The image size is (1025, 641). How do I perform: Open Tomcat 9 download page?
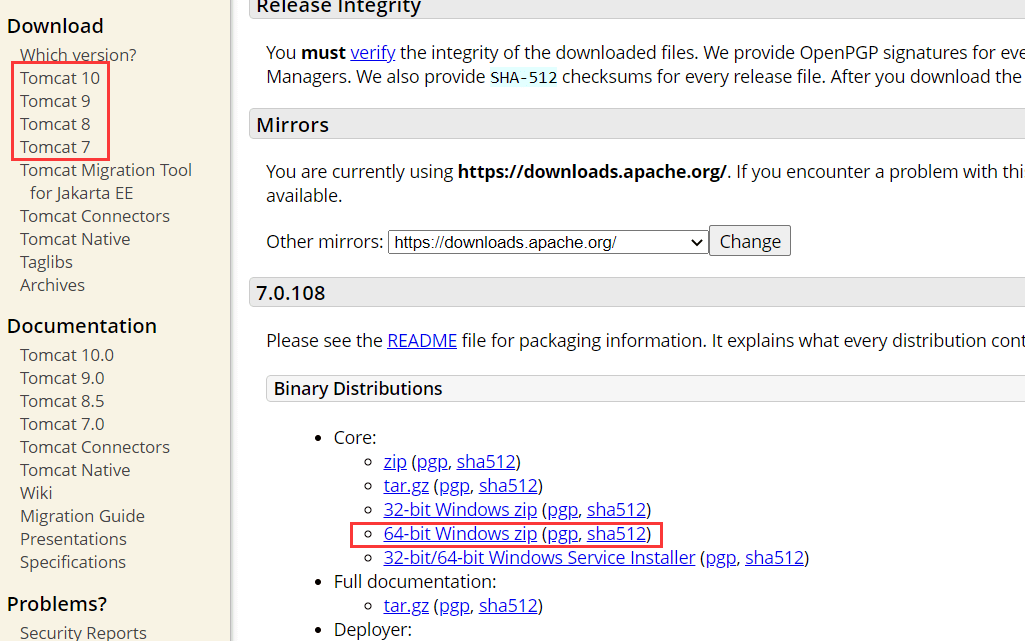coord(55,101)
